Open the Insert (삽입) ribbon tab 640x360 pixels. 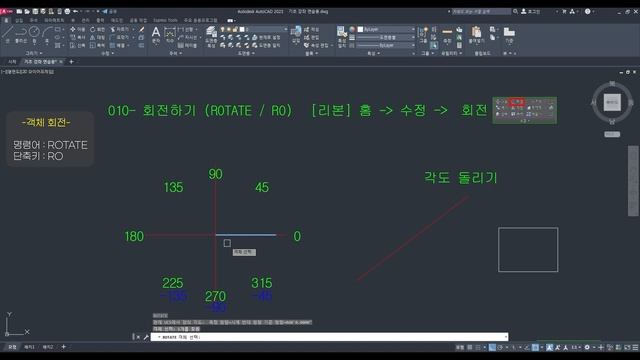click(x=19, y=20)
